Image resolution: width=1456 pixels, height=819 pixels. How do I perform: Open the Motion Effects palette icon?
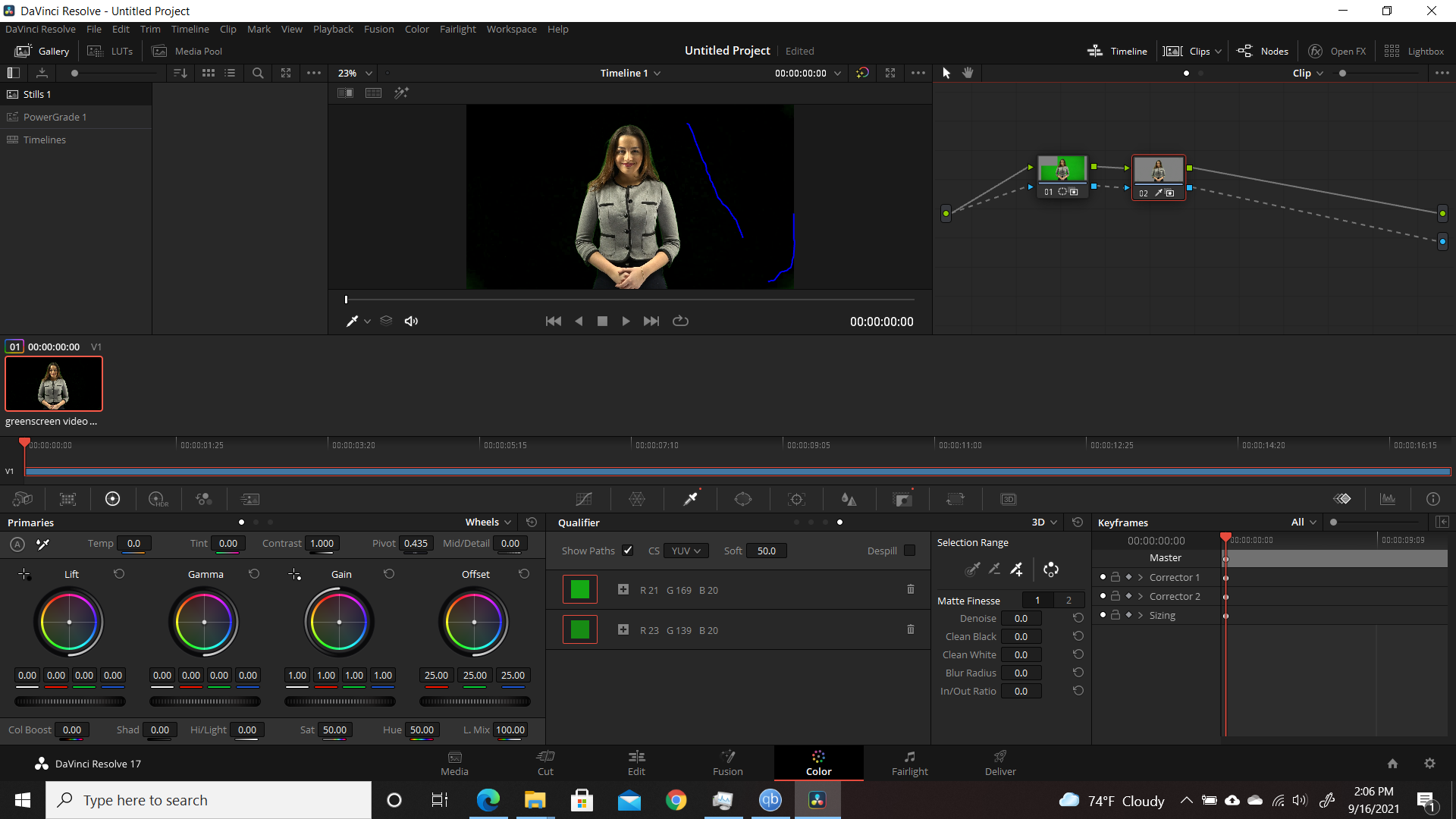249,499
